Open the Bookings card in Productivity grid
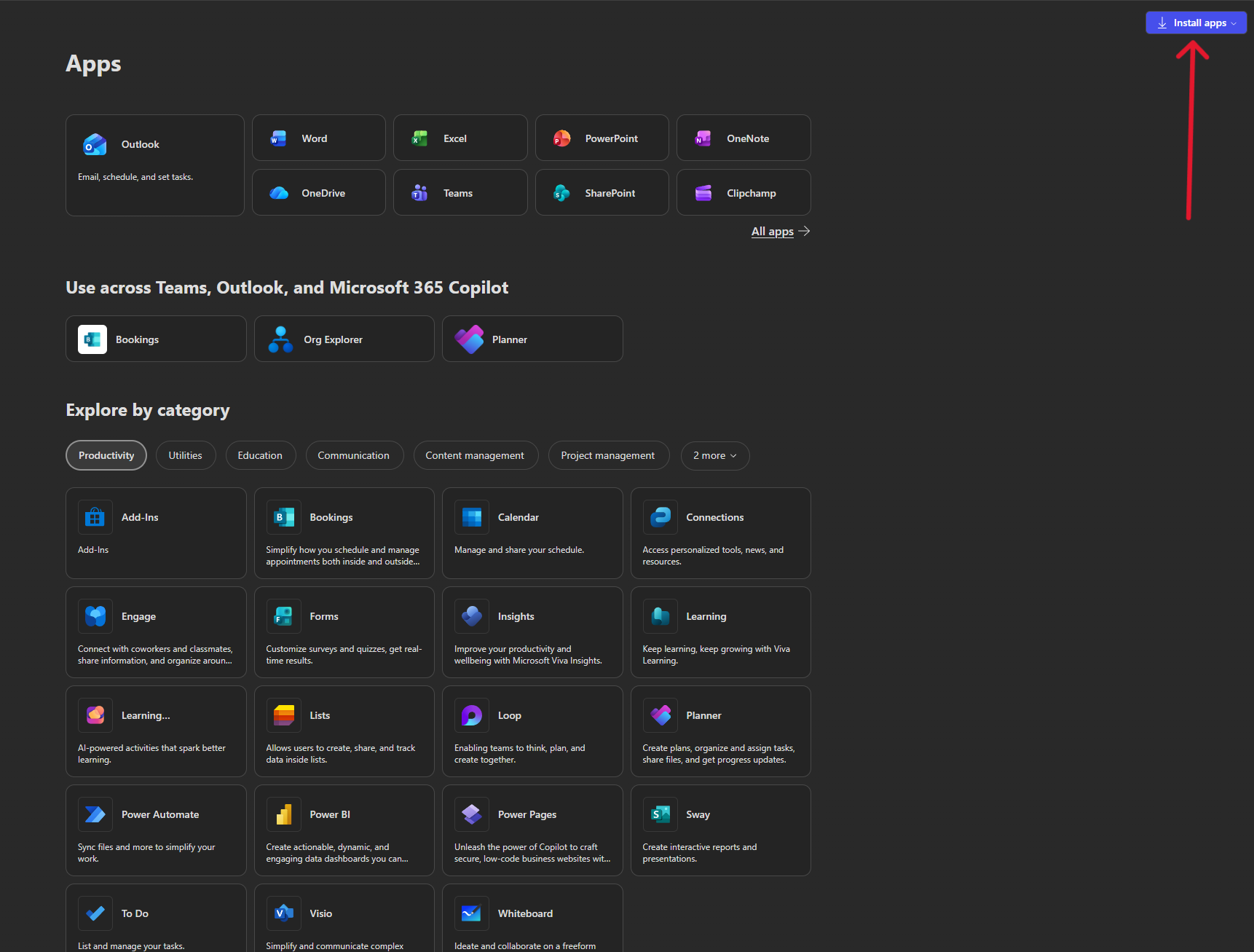This screenshot has height=952, width=1254. point(344,533)
